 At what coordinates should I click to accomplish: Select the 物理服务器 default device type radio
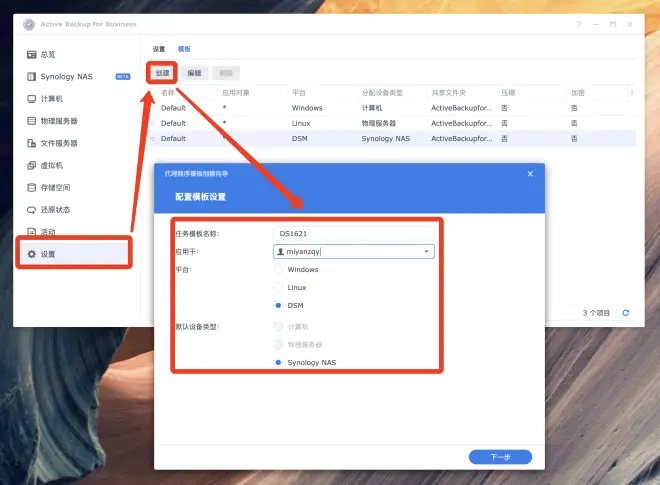278,344
